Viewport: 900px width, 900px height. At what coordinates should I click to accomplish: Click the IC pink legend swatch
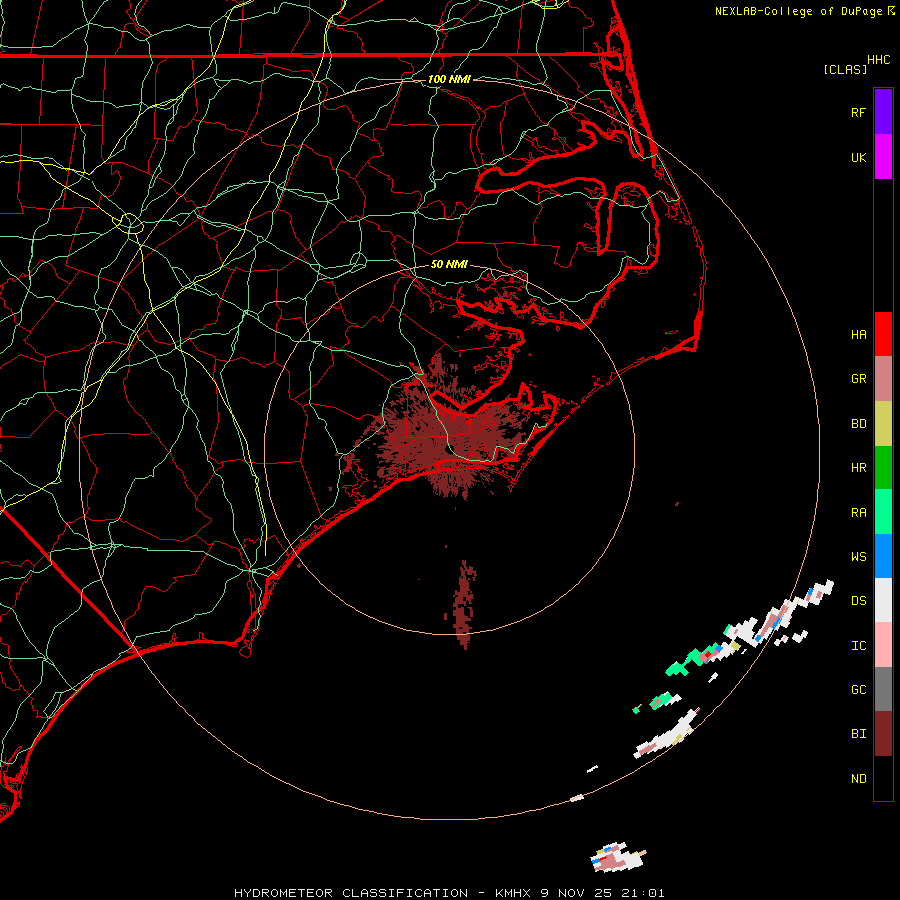883,645
